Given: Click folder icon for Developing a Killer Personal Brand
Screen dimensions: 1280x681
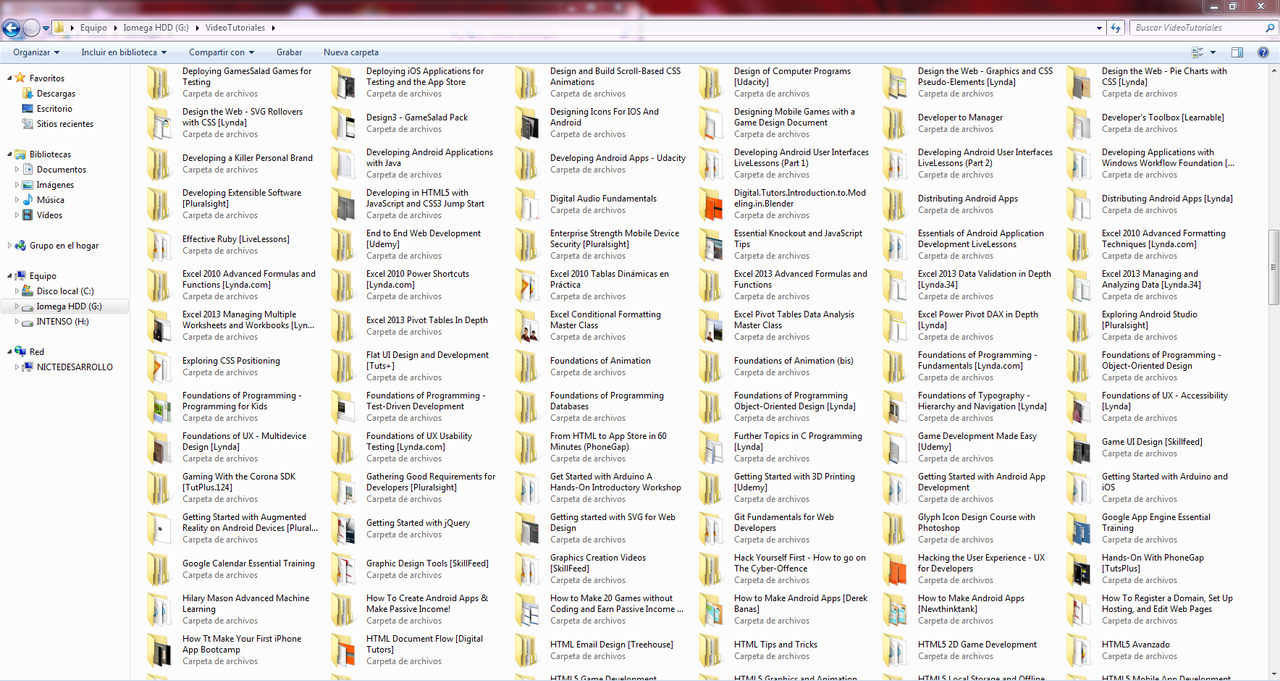Looking at the screenshot, I should click(x=160, y=164).
